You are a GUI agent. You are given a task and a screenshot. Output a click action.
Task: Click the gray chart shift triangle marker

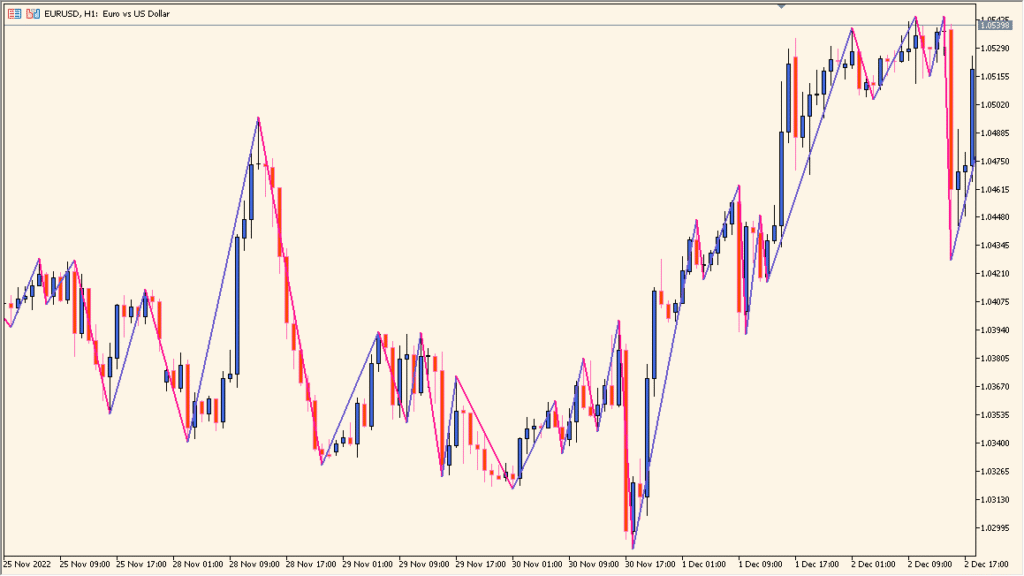781,6
